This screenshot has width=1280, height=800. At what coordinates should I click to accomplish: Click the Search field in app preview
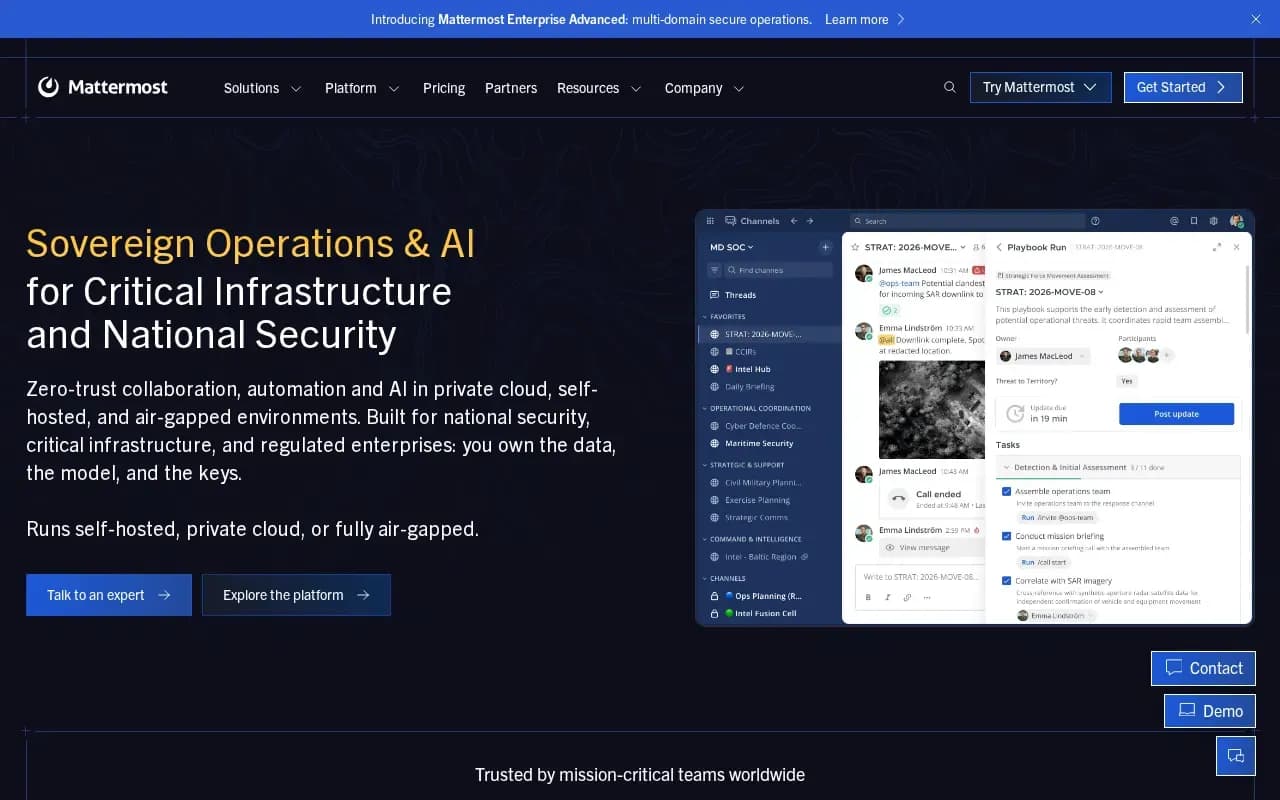(x=967, y=221)
